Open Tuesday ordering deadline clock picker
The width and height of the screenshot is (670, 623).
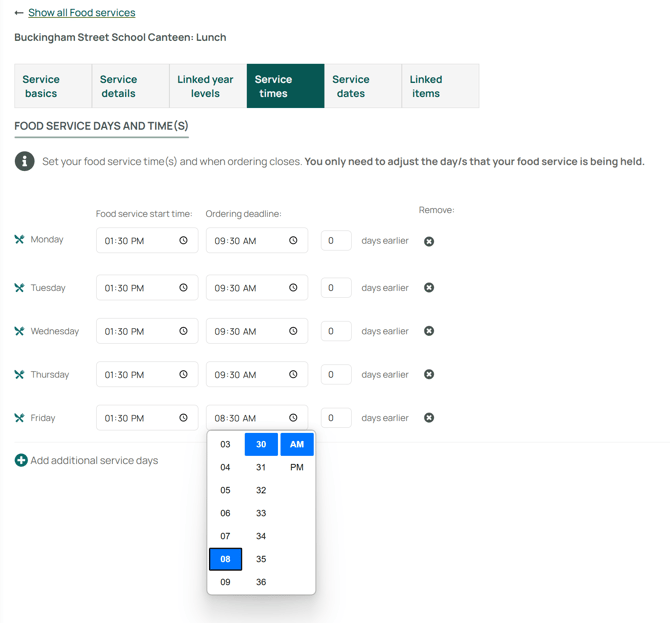pyautogui.click(x=293, y=288)
